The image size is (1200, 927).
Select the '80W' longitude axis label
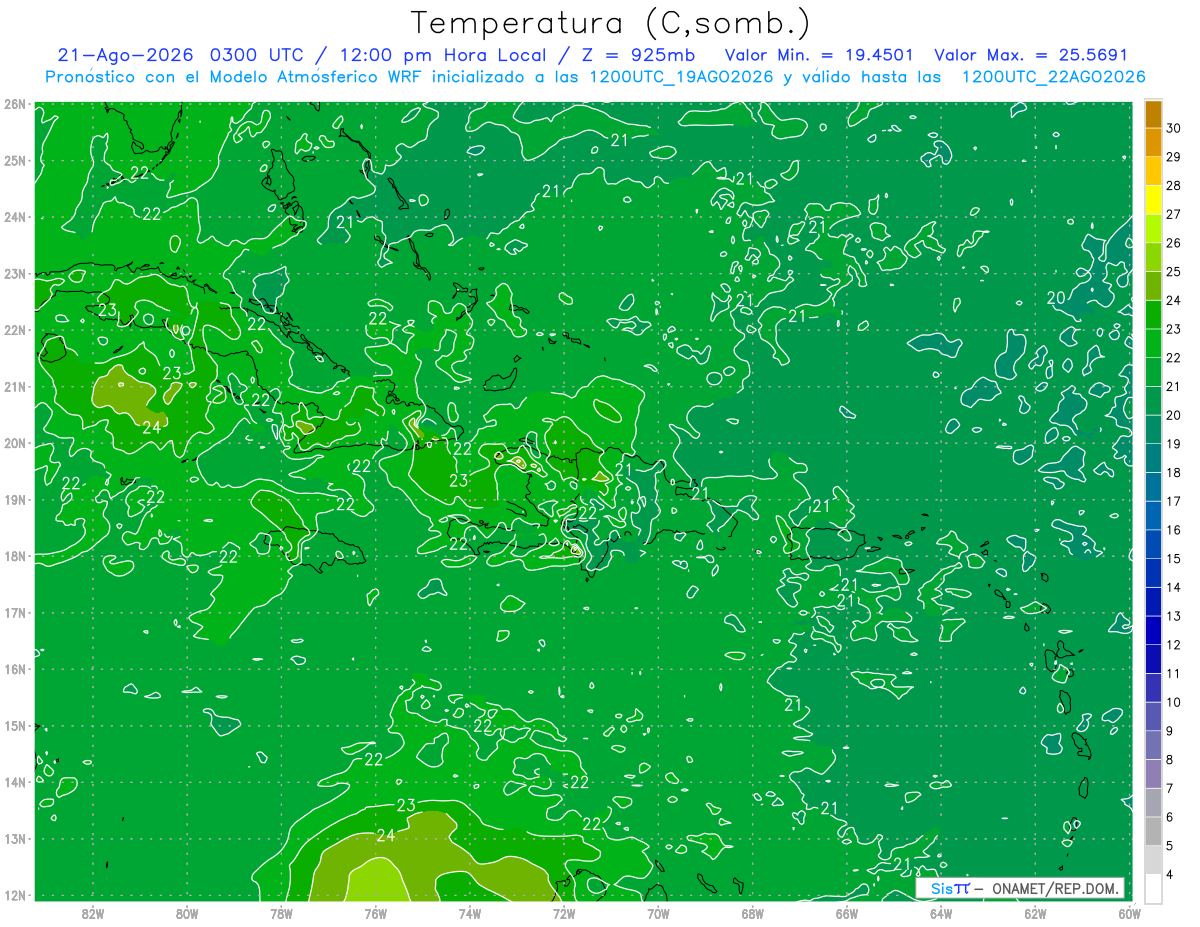click(187, 913)
